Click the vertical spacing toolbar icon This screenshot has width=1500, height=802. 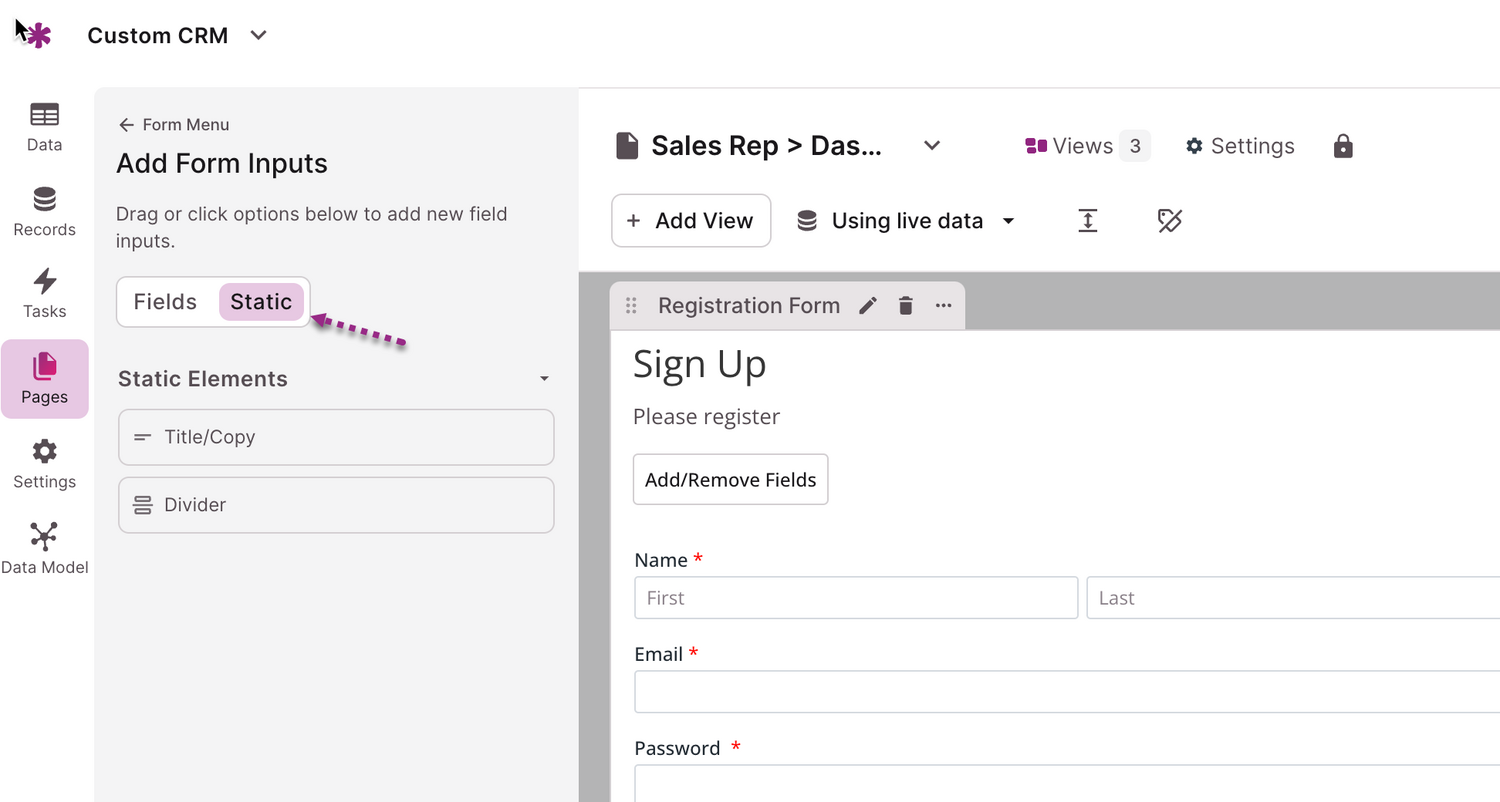1088,221
